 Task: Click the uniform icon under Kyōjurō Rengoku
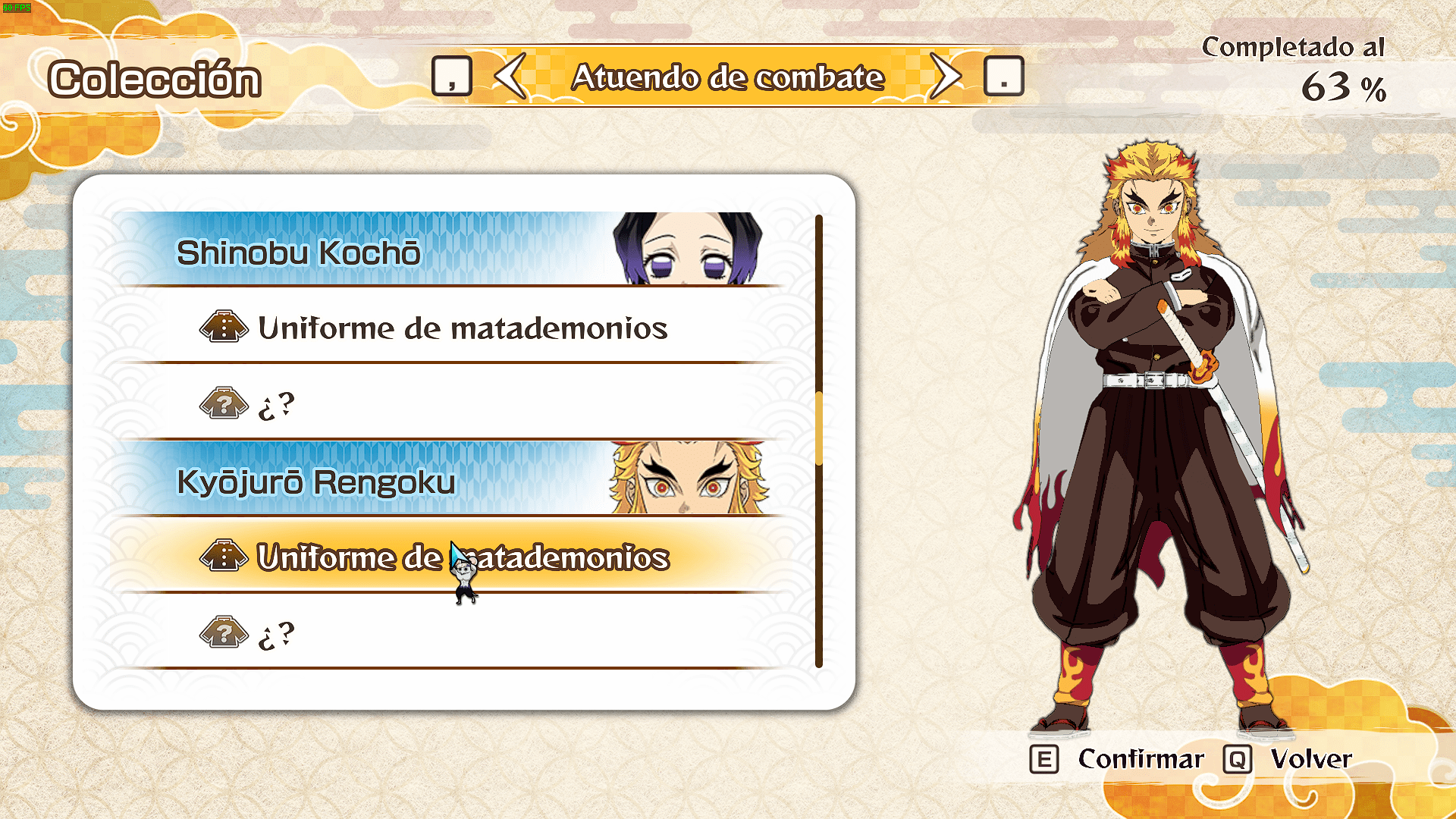pyautogui.click(x=224, y=556)
